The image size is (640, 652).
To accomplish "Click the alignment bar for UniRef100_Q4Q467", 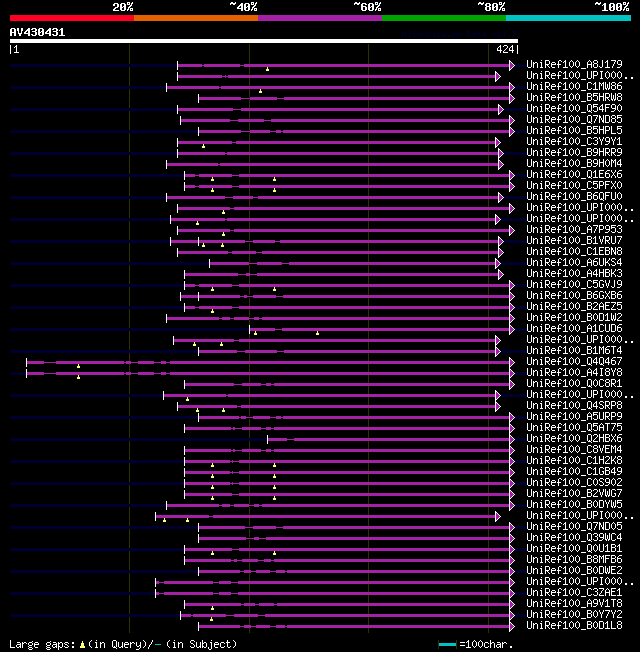I will tap(268, 363).
